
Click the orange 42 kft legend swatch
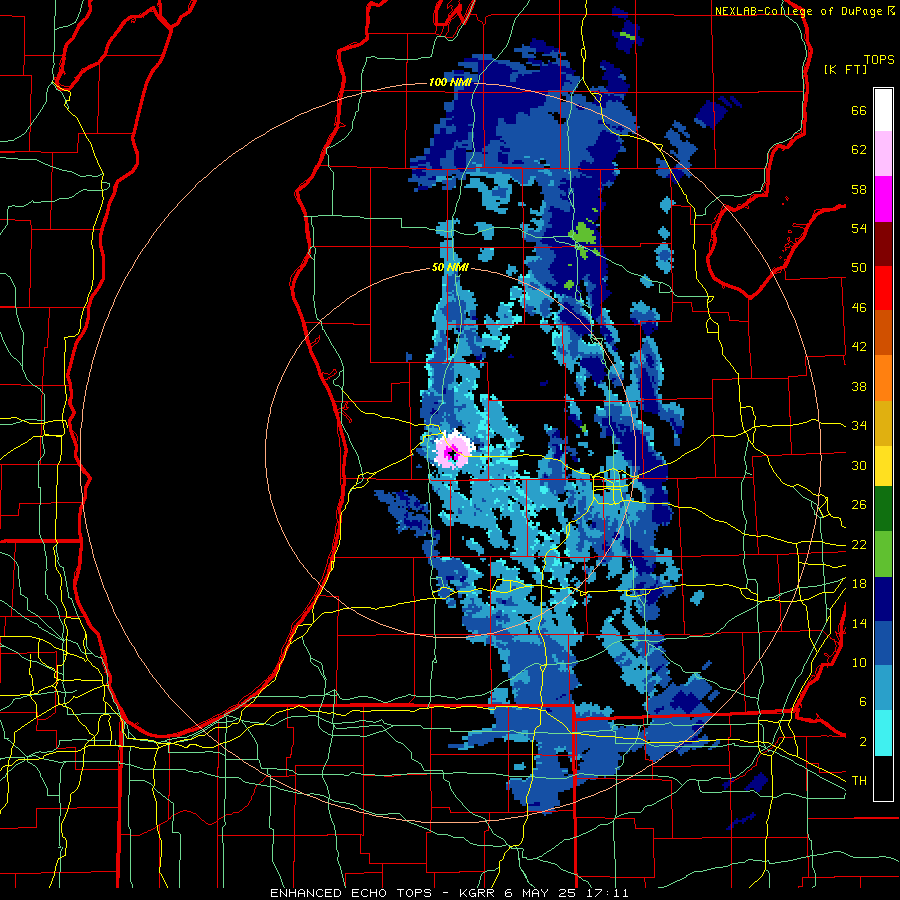883,378
